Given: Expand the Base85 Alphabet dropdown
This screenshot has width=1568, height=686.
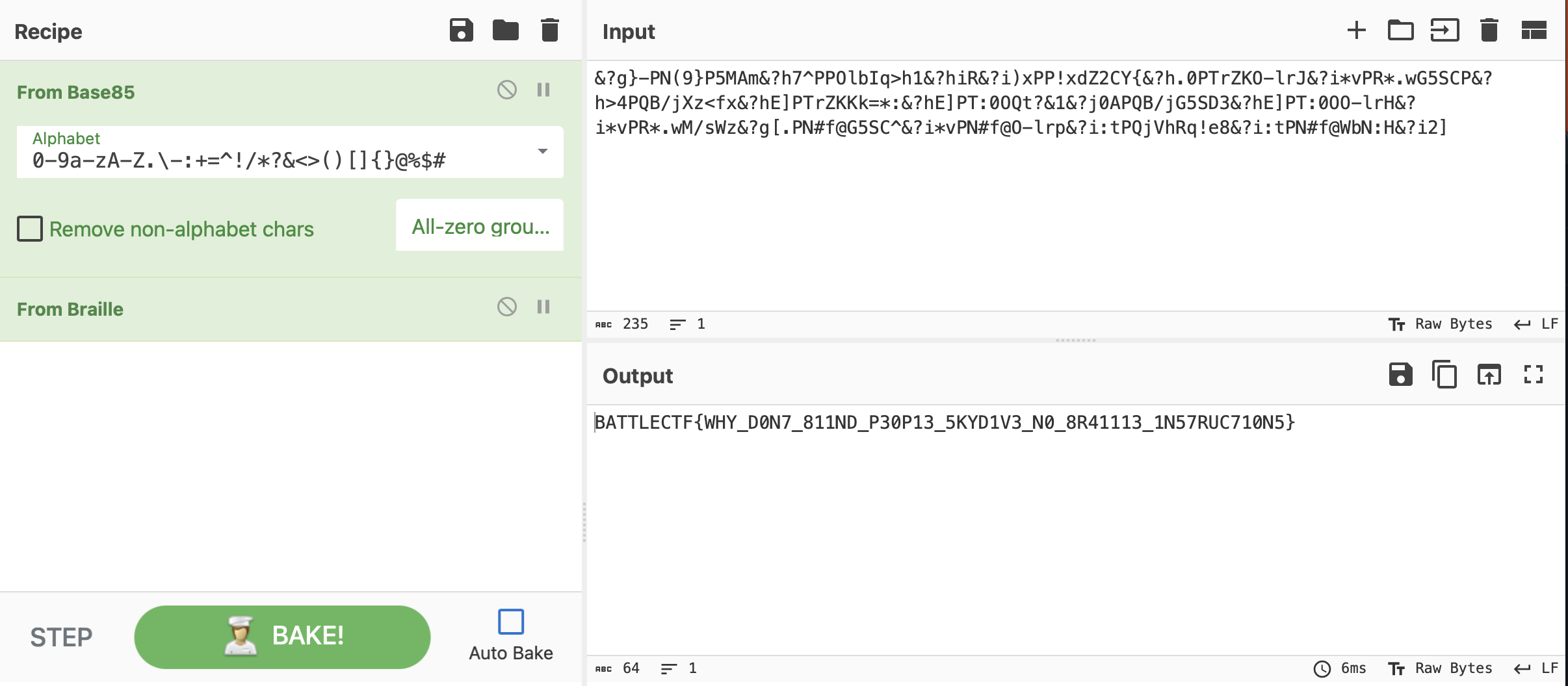Looking at the screenshot, I should [542, 151].
